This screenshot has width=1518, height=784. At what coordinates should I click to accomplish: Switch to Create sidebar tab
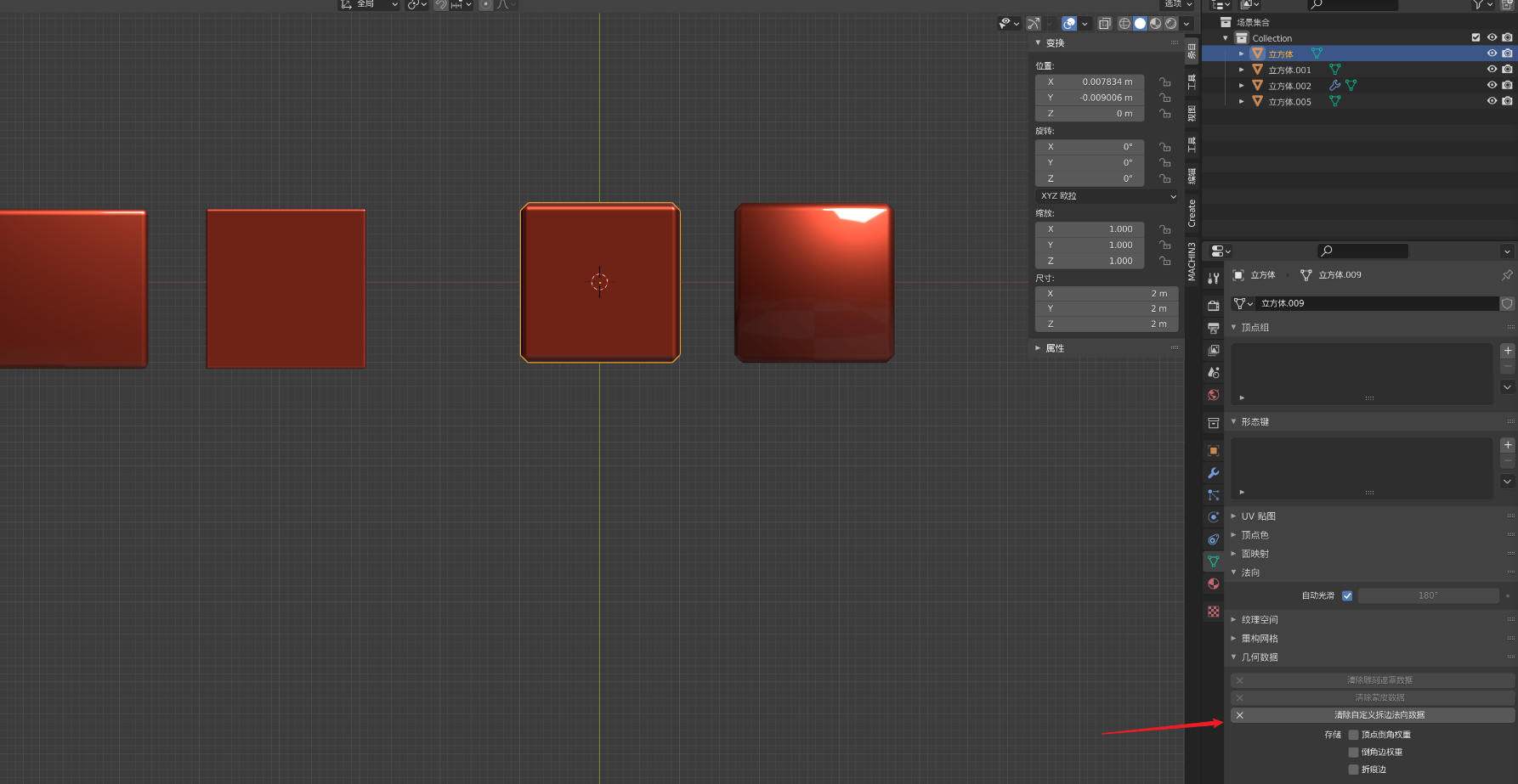1192,213
